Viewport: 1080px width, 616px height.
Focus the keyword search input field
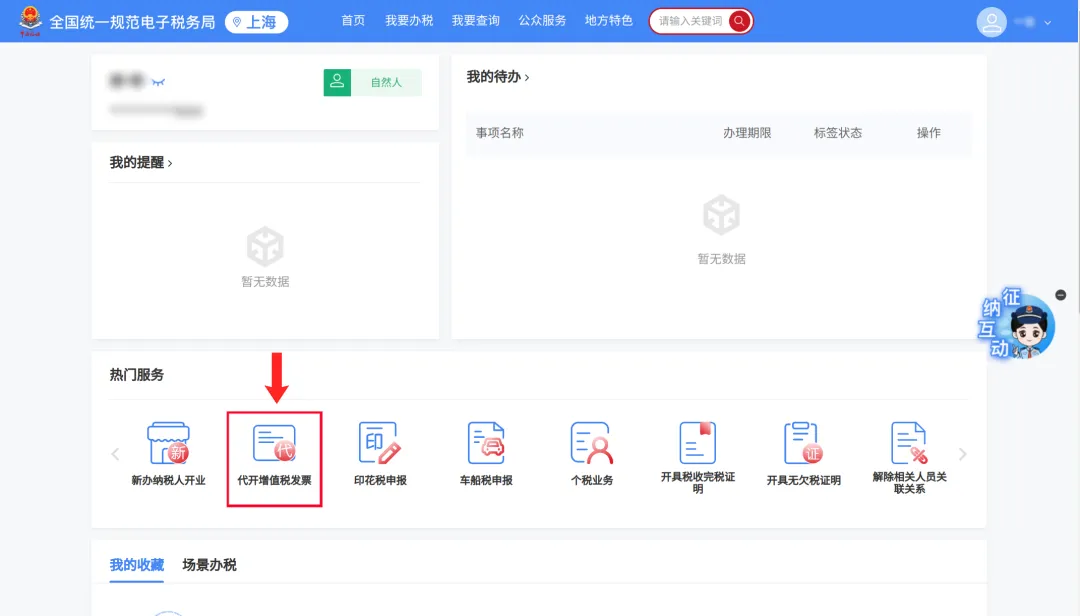pyautogui.click(x=690, y=21)
